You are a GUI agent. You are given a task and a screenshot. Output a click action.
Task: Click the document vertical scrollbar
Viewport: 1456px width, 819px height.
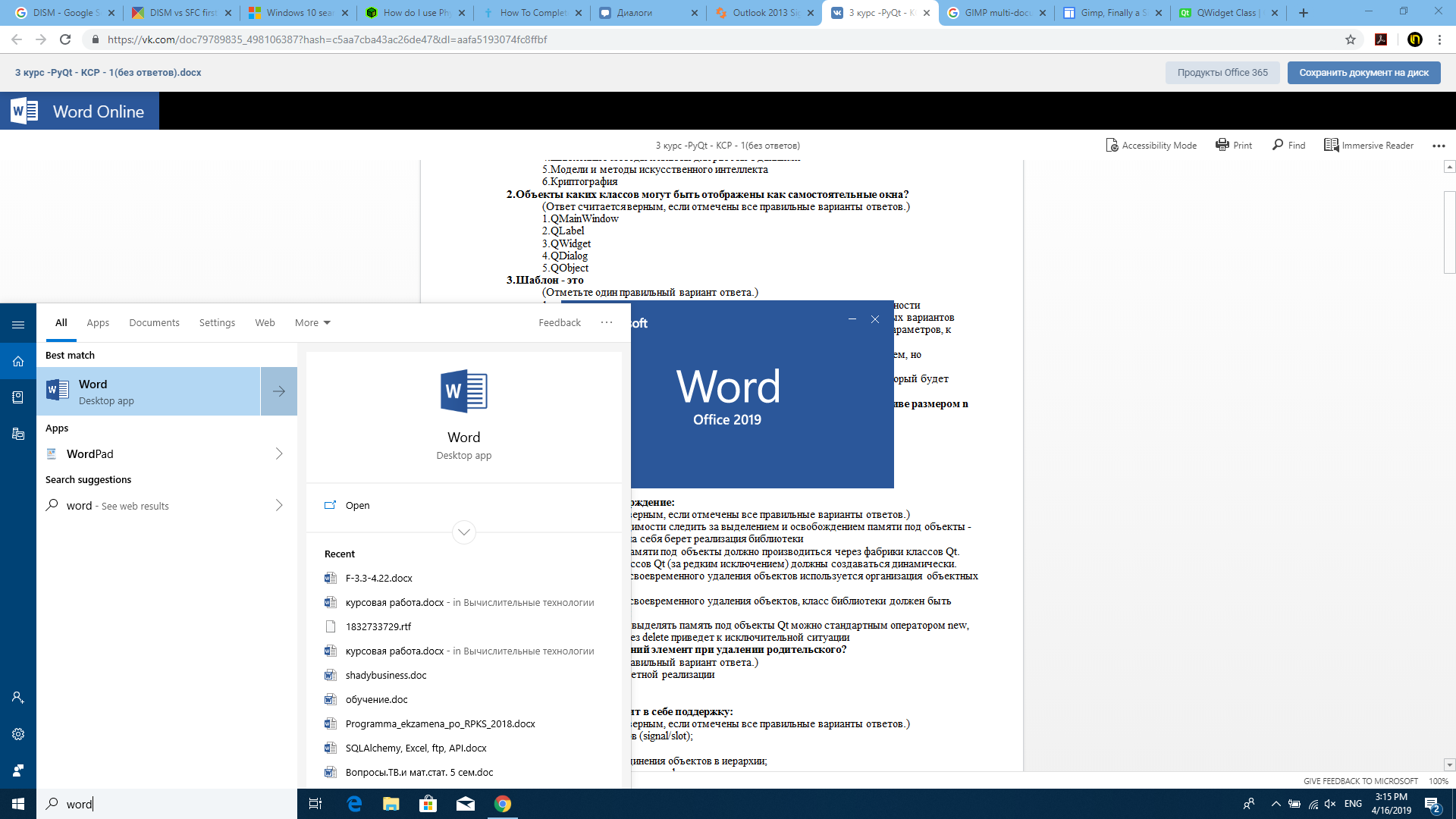pos(1449,231)
